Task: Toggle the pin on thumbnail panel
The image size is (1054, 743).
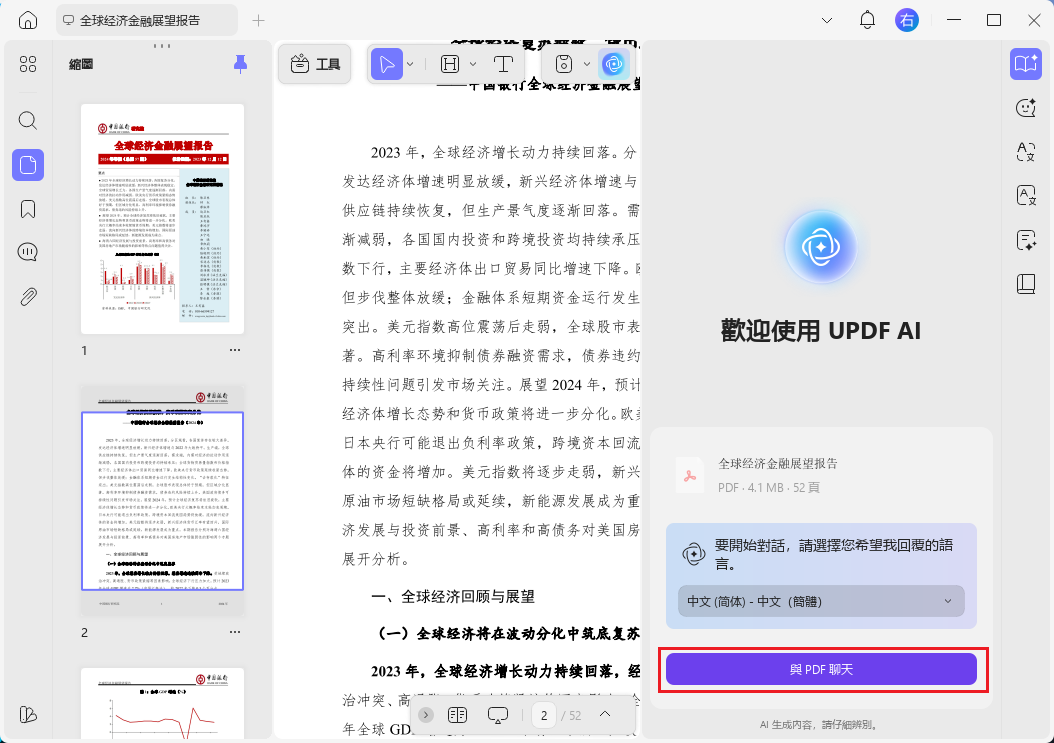Action: (240, 64)
